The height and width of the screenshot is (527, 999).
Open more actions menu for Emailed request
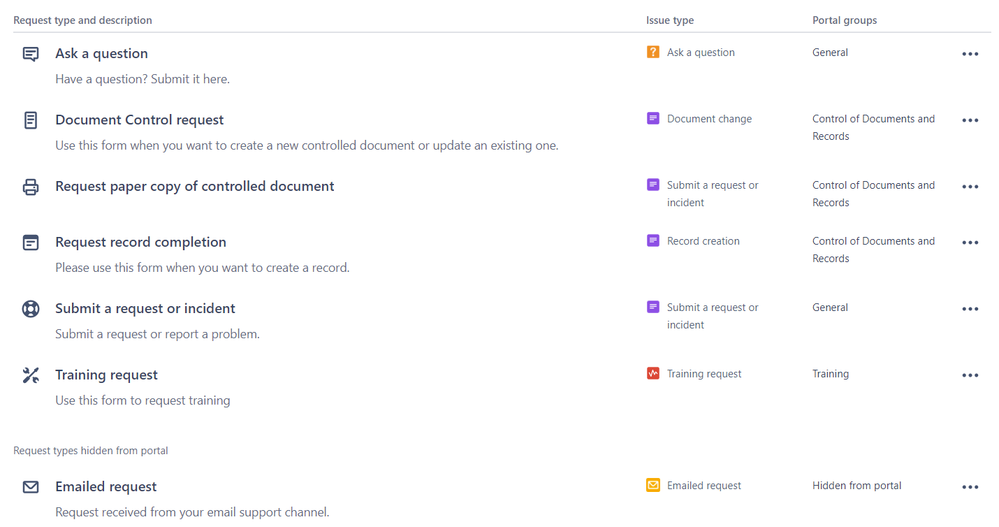pyautogui.click(x=970, y=487)
